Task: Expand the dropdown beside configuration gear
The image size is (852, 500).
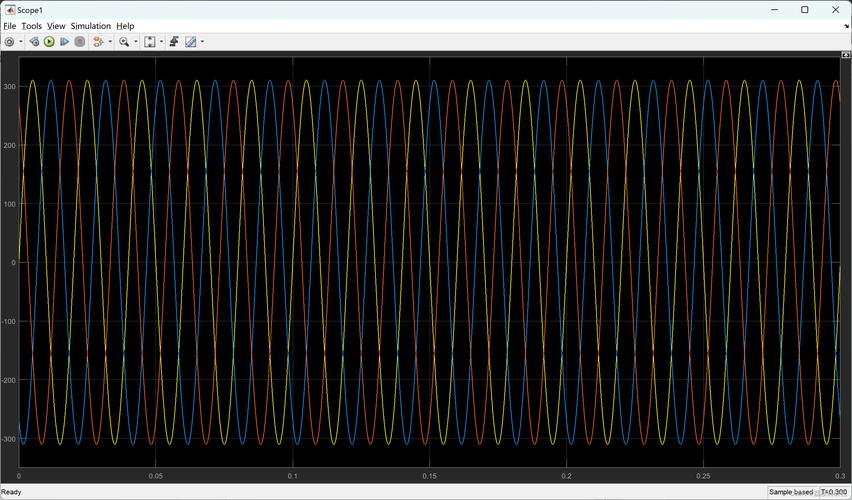Action: [20, 42]
